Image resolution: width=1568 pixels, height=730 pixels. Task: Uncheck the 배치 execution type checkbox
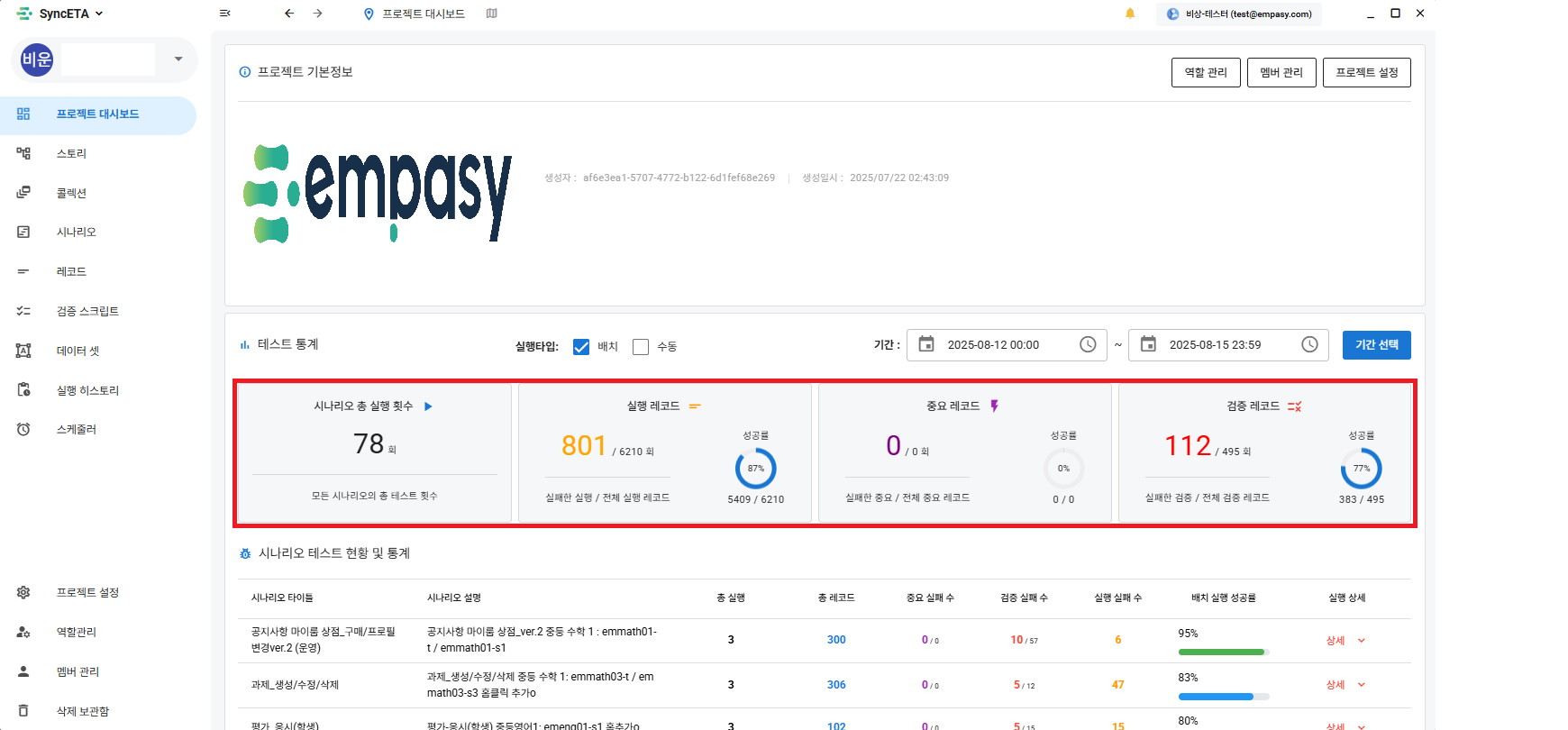pyautogui.click(x=581, y=347)
